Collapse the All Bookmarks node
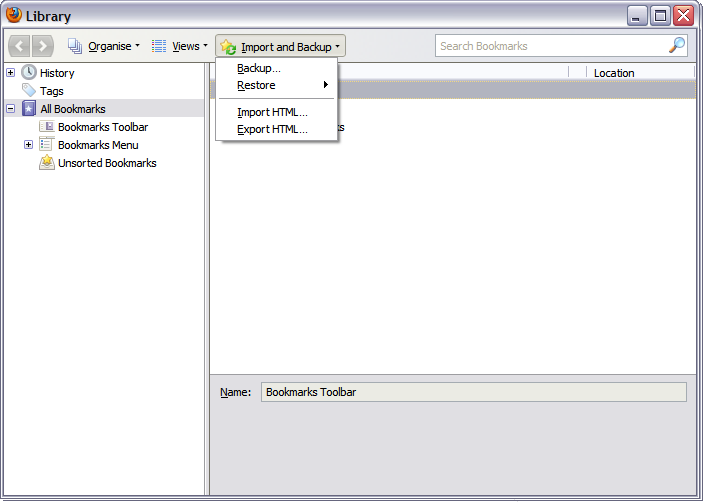 pos(11,108)
